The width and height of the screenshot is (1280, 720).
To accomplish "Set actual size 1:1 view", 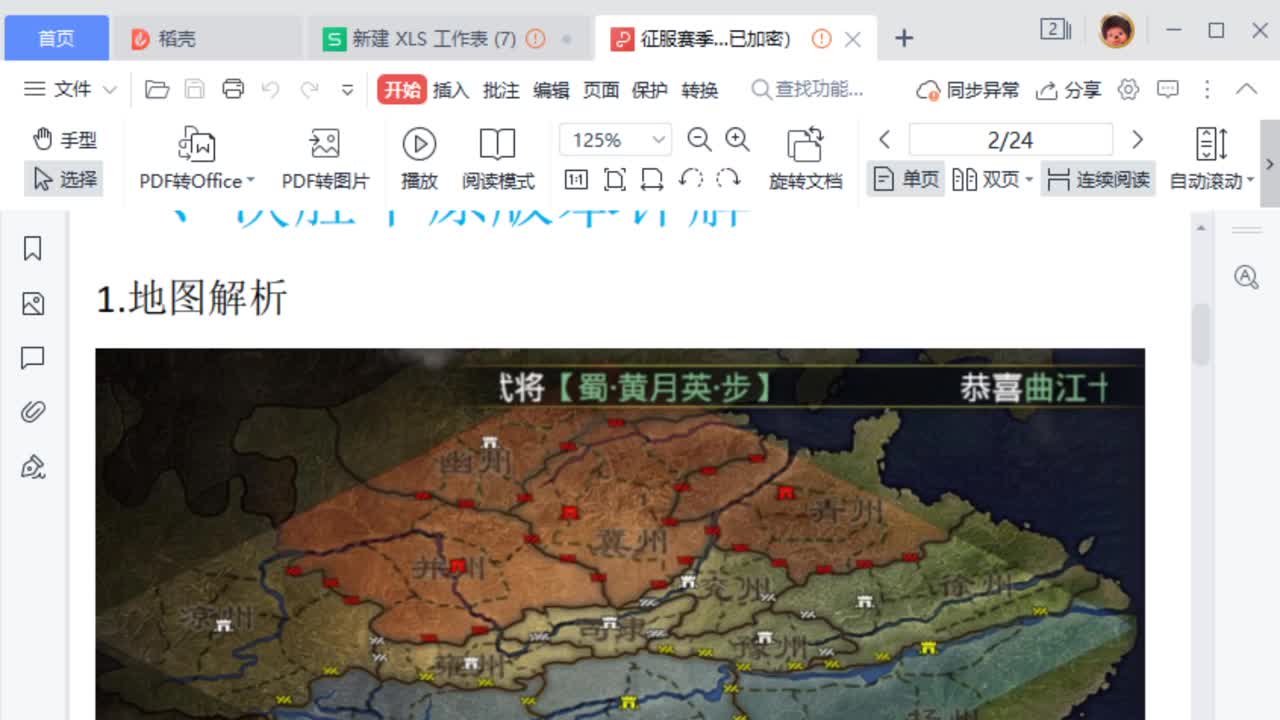I will point(576,180).
